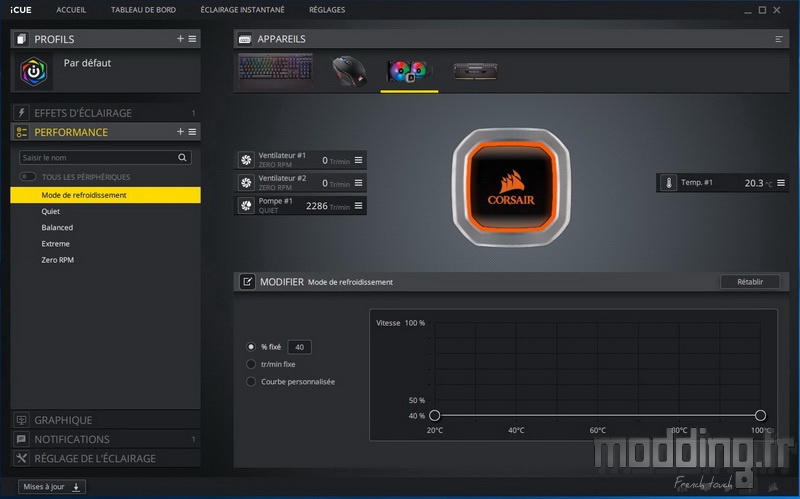Open the Profils panel hamburger menu

point(192,39)
